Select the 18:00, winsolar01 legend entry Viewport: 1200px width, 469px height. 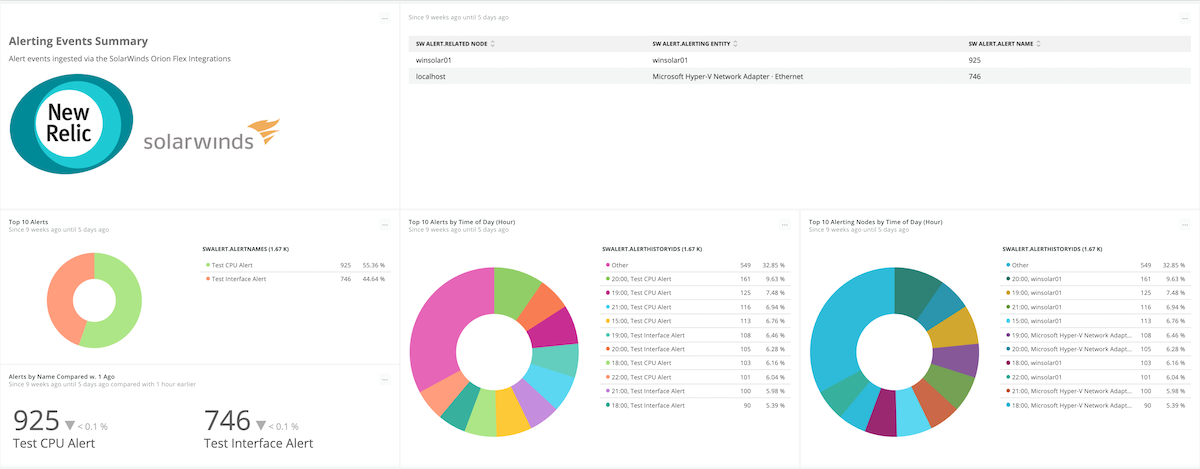coord(1097,363)
